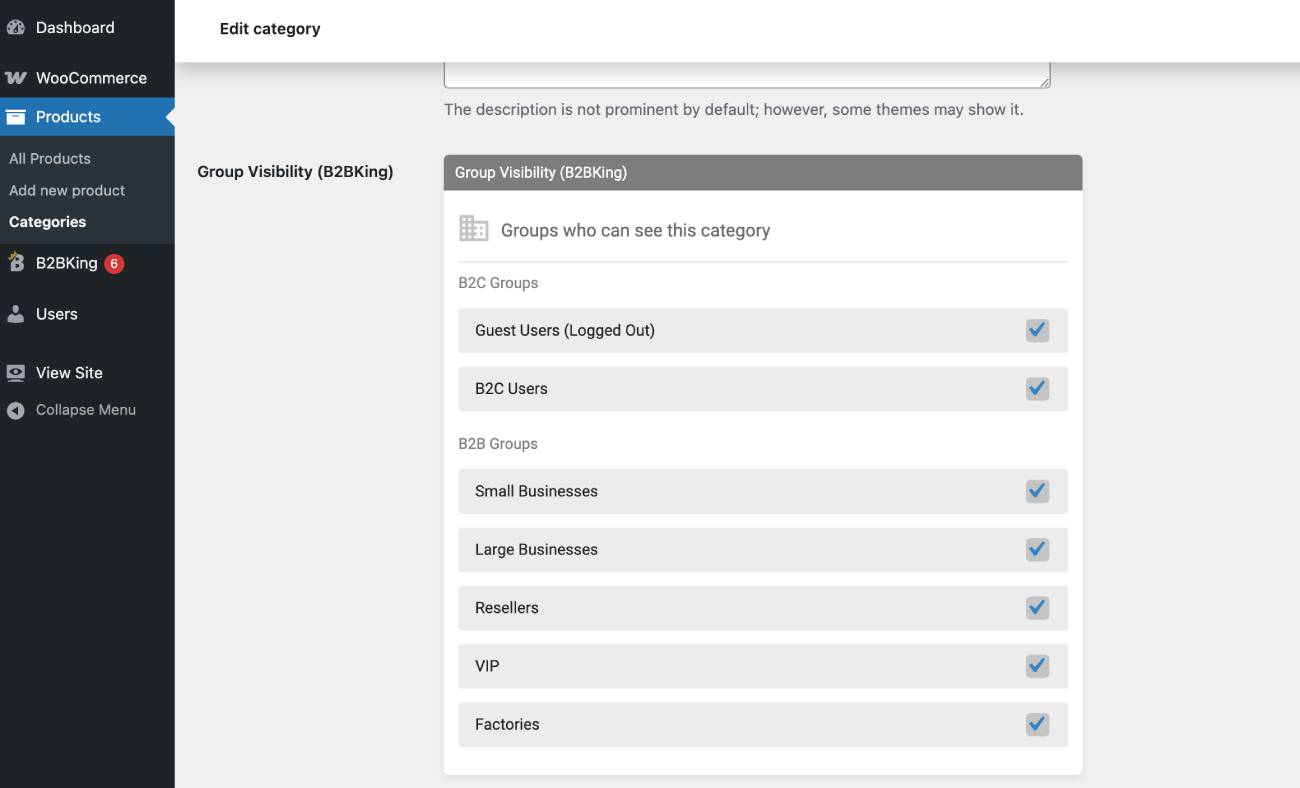Uncheck the Guest Users (Logged Out) checkbox
This screenshot has width=1300, height=788.
click(x=1037, y=330)
